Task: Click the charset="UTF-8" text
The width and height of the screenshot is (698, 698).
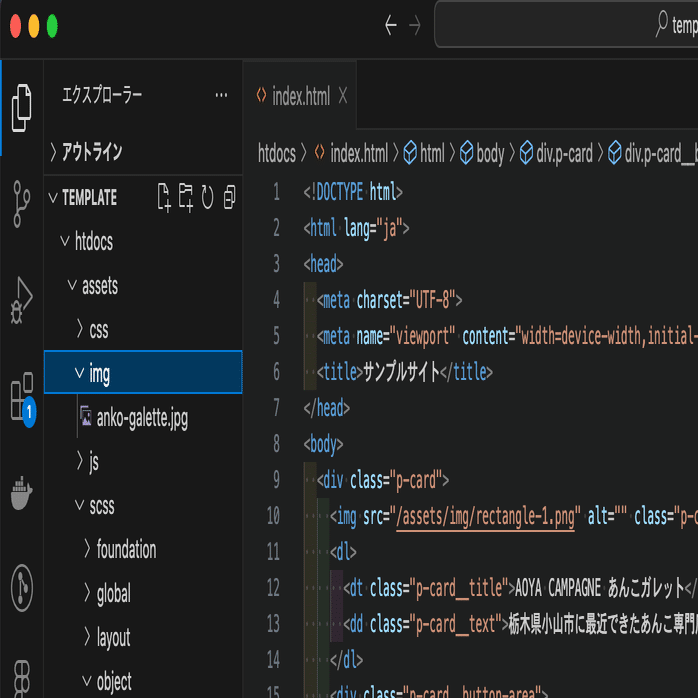Action: 406,300
